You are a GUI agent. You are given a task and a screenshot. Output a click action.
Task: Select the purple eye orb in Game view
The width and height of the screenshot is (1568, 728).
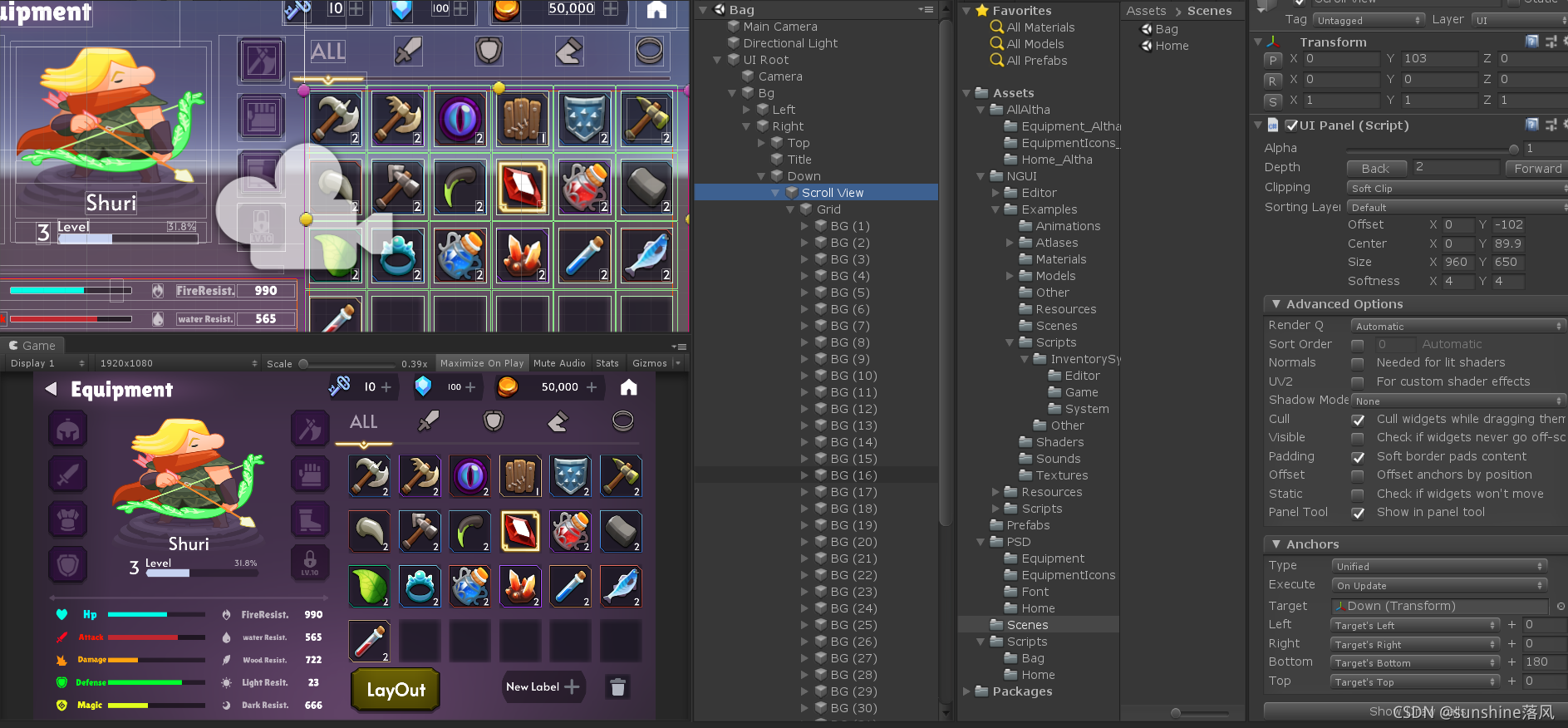[x=469, y=476]
